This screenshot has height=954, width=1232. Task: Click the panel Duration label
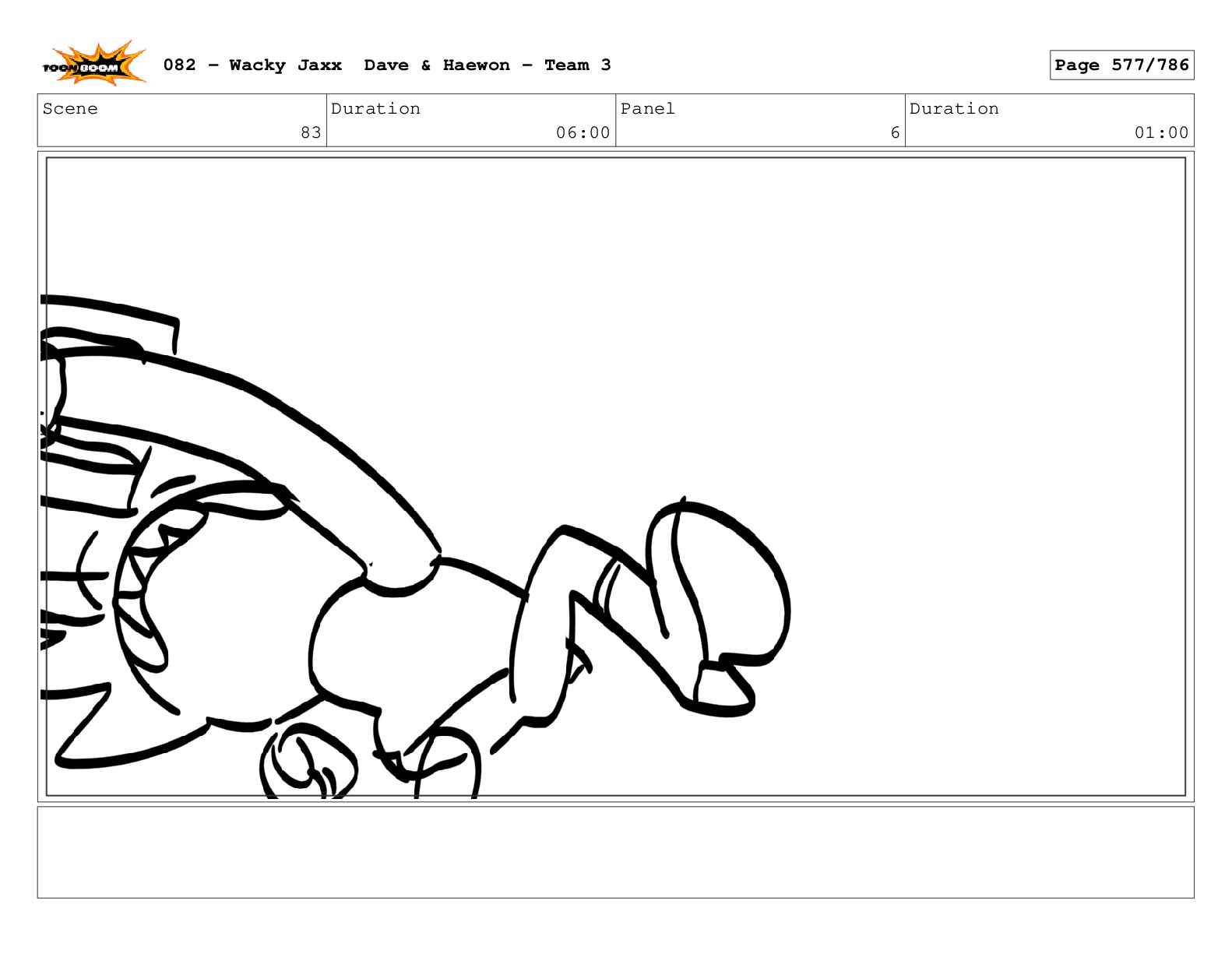pyautogui.click(x=954, y=109)
